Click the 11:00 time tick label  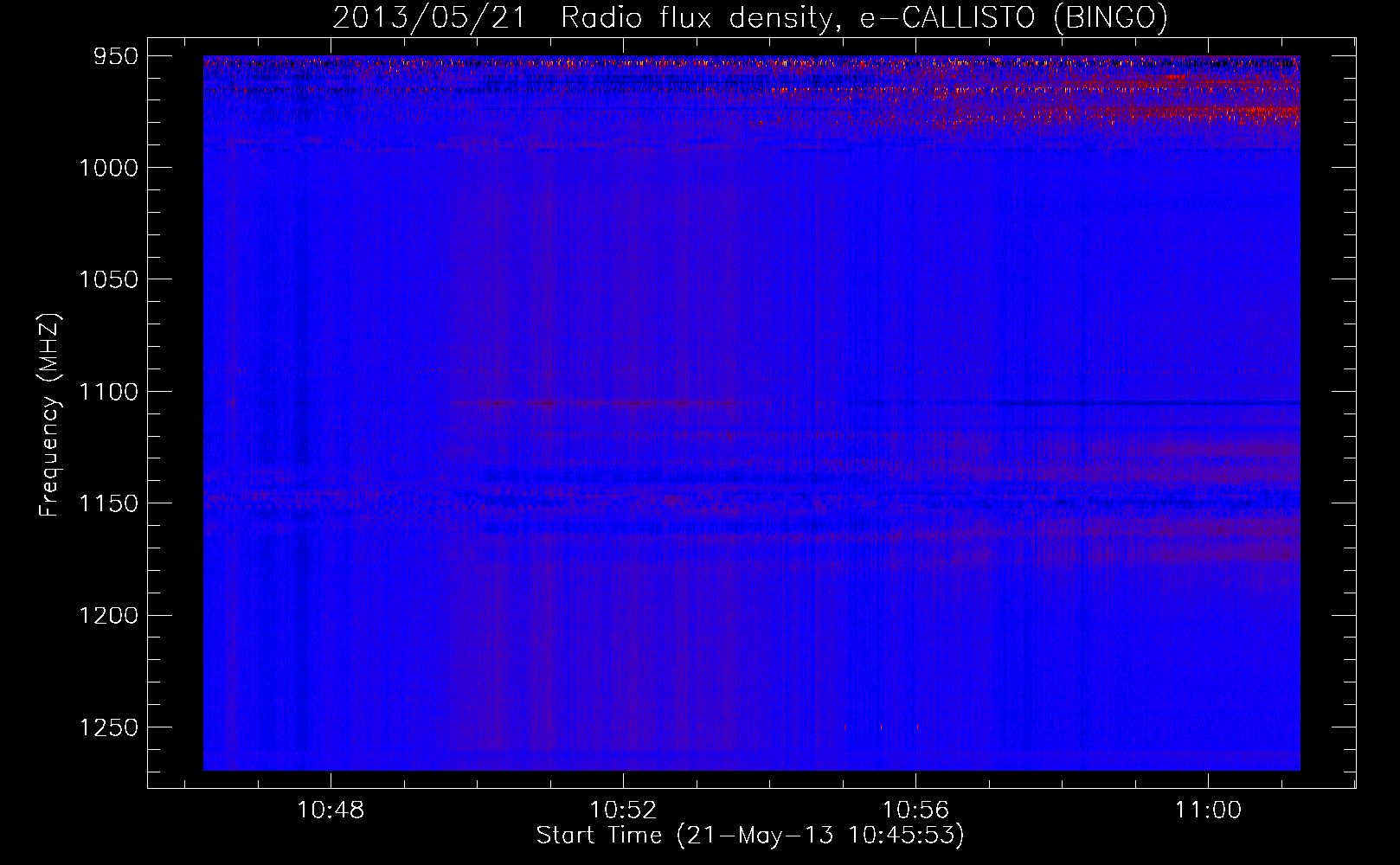tap(1208, 811)
